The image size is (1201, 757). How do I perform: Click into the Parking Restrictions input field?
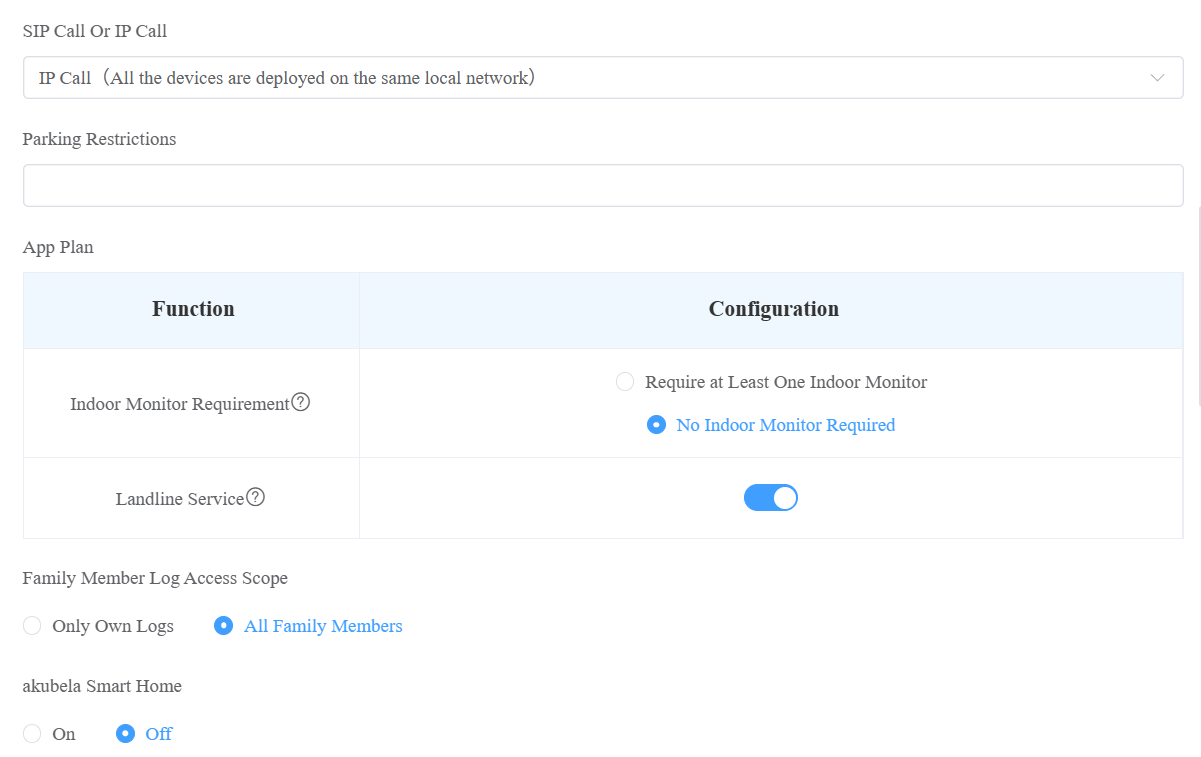click(603, 186)
